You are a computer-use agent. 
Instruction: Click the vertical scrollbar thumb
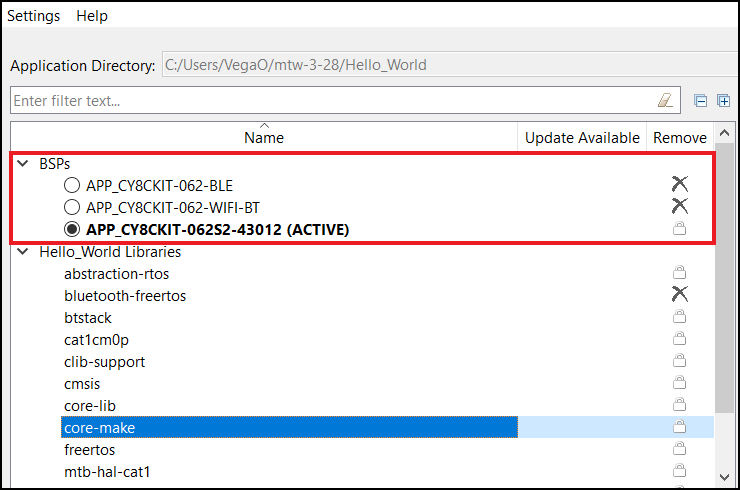tap(724, 279)
